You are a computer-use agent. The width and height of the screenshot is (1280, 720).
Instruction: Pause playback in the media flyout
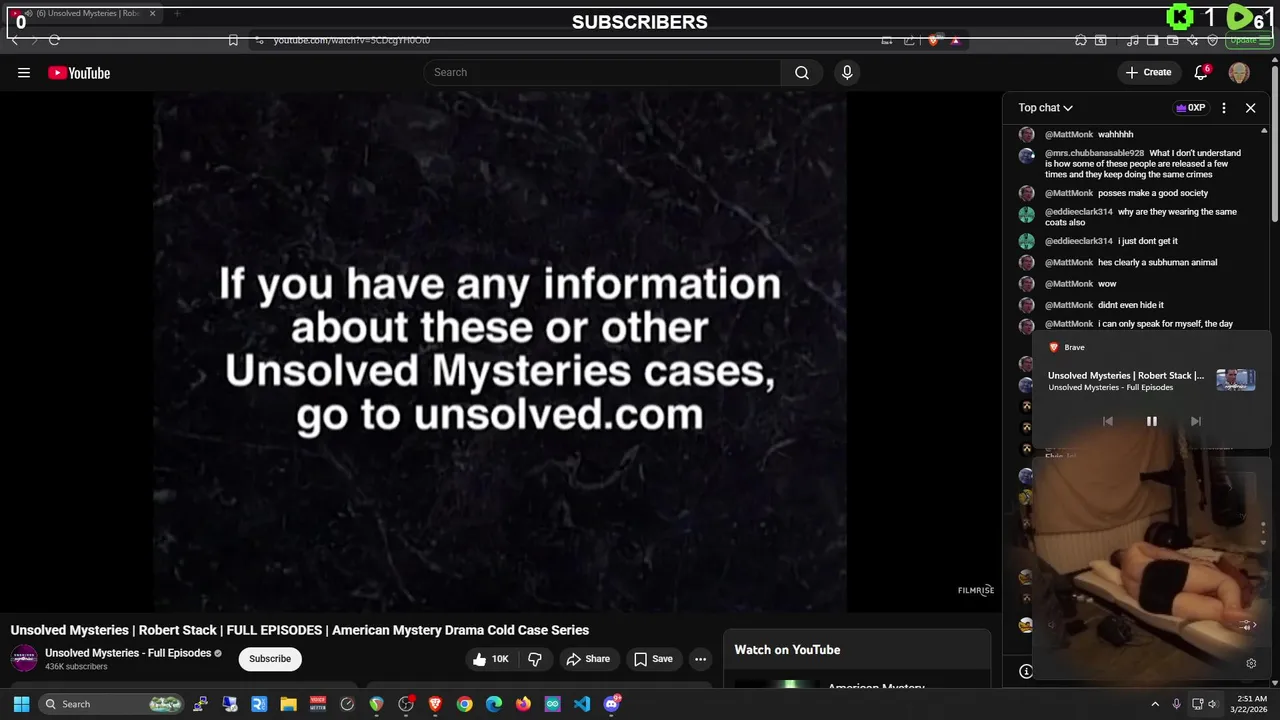tap(1151, 421)
